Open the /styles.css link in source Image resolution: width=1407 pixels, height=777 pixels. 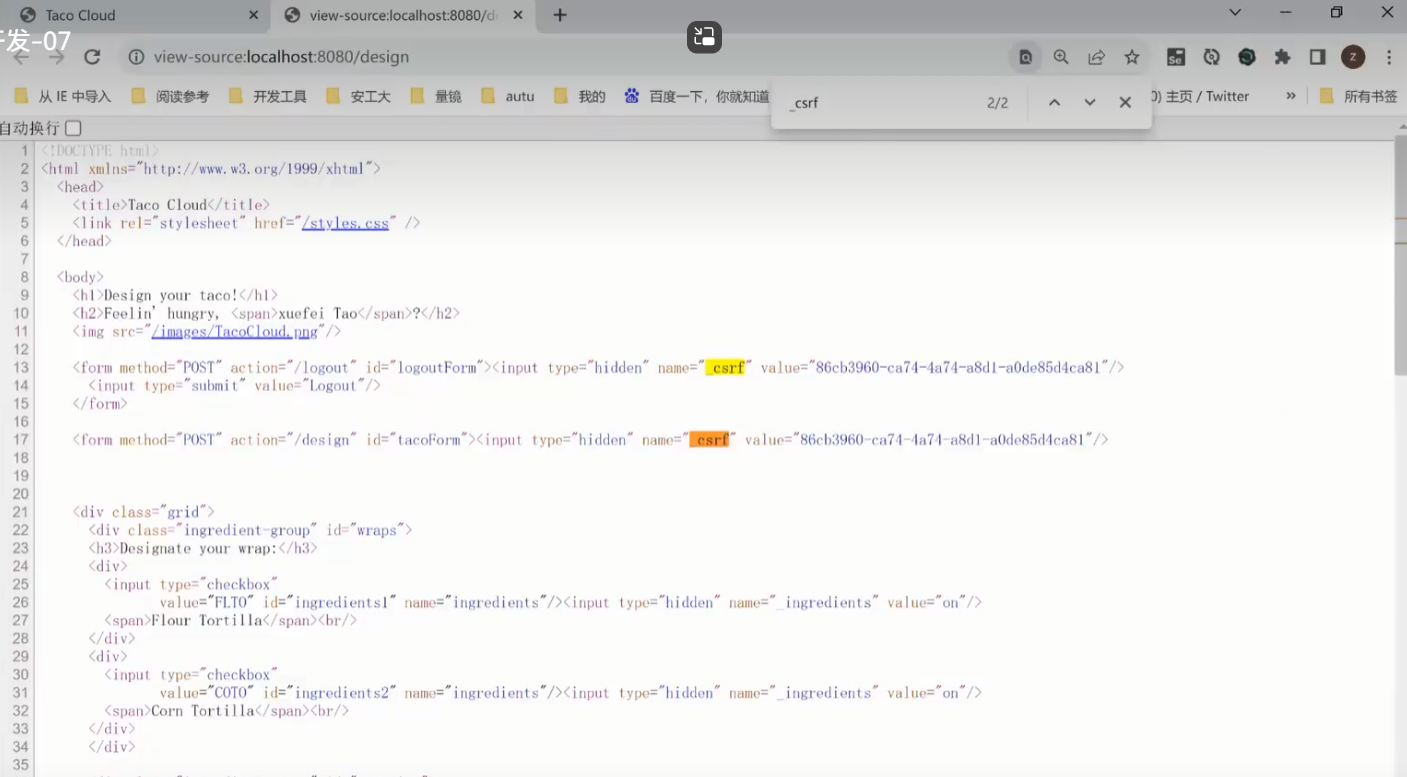[x=345, y=223]
